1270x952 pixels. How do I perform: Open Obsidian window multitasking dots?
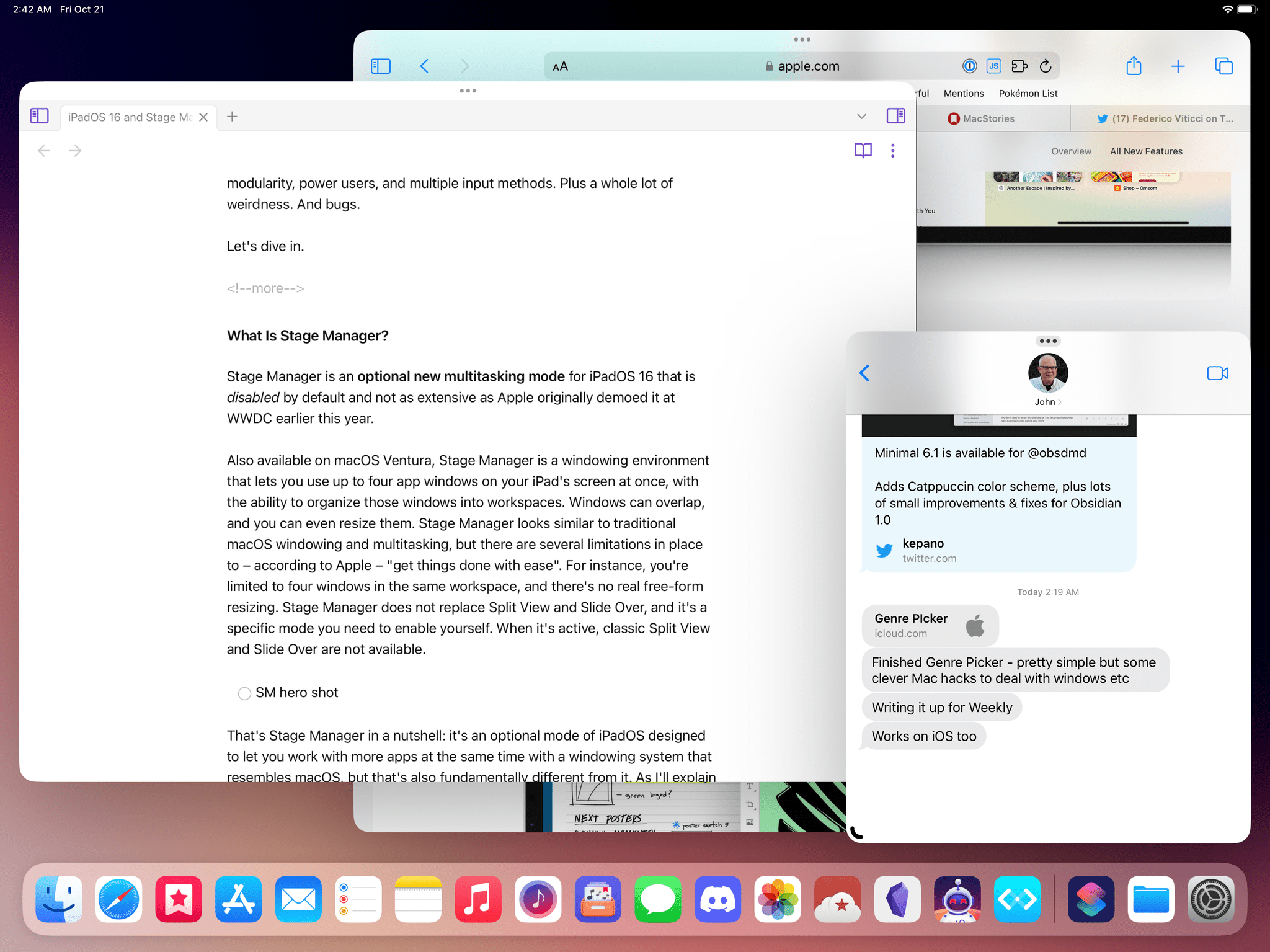click(x=468, y=91)
